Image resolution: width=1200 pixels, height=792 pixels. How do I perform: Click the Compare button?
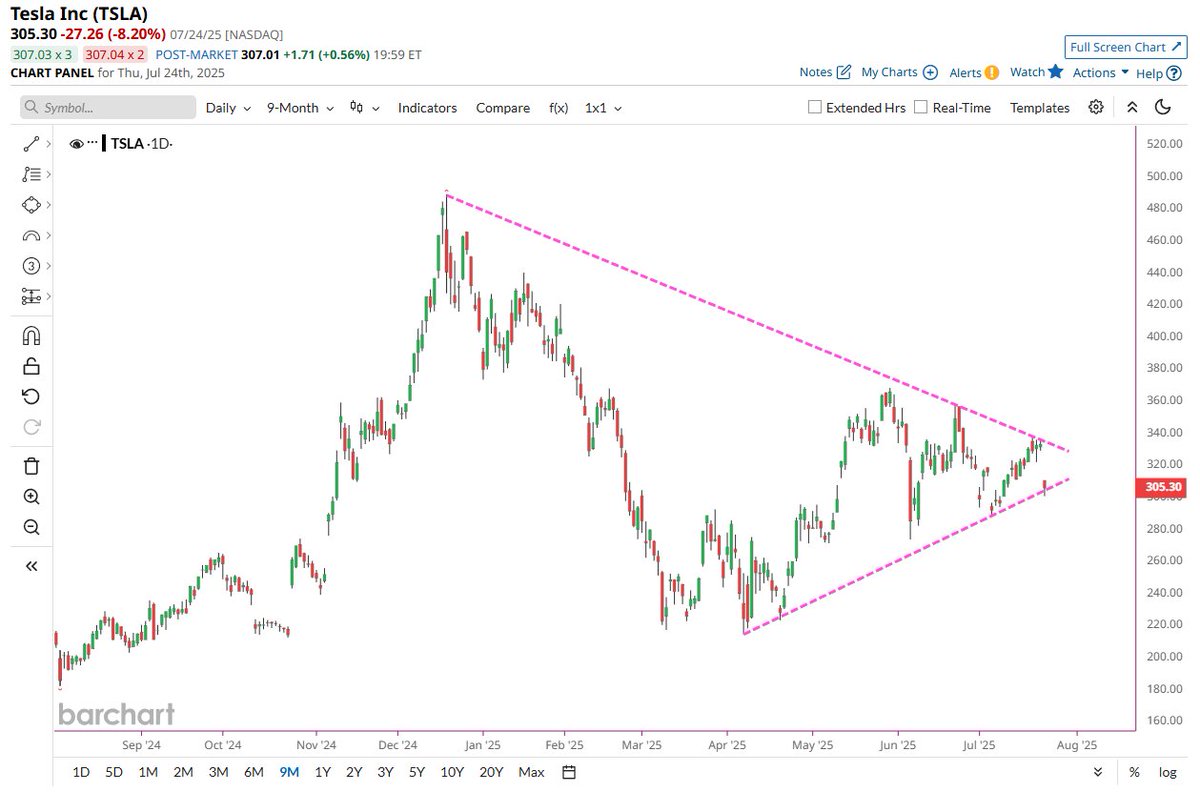503,107
